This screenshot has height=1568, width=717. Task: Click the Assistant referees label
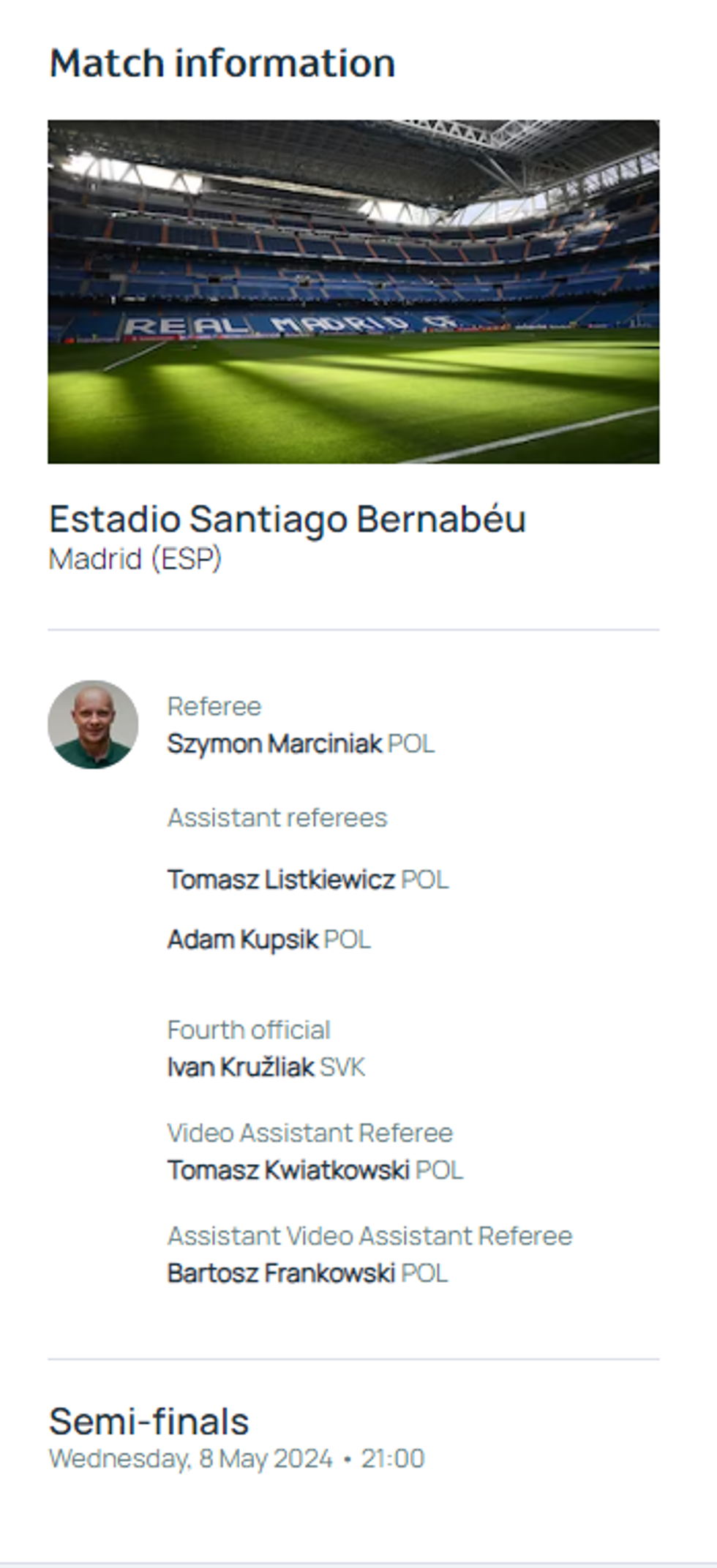pos(277,817)
